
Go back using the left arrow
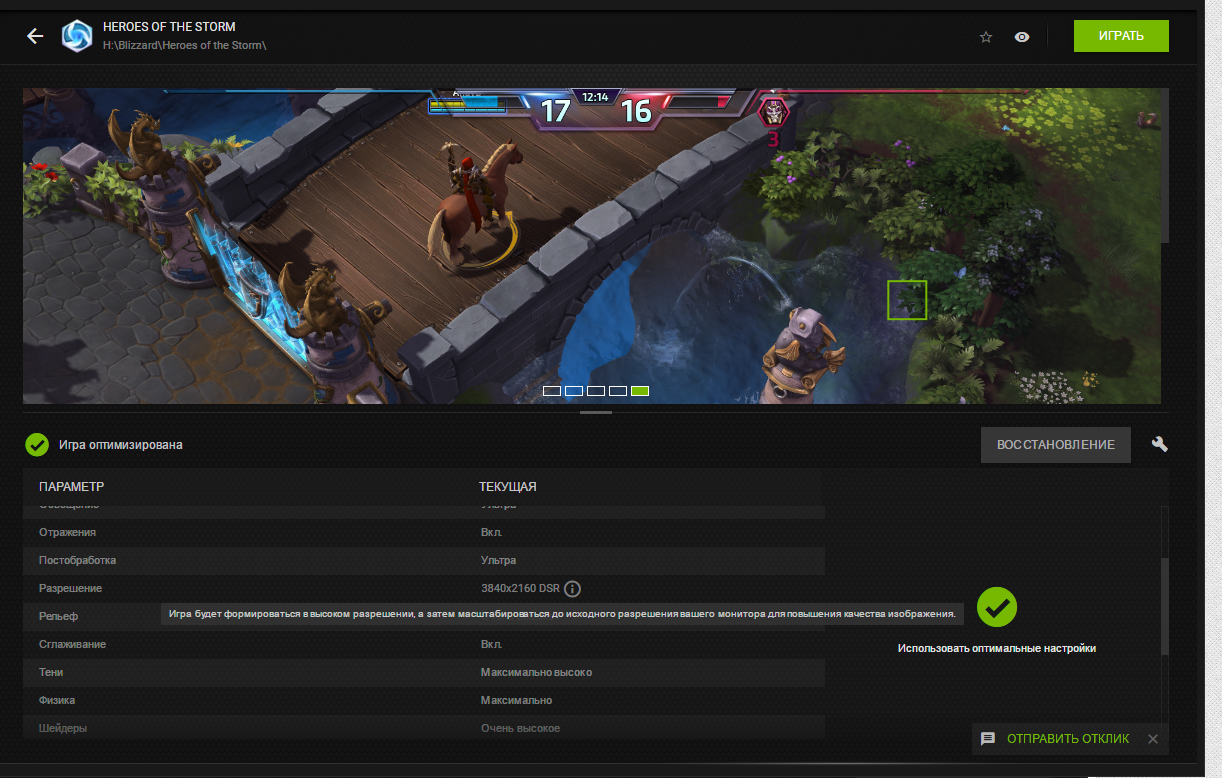[35, 36]
